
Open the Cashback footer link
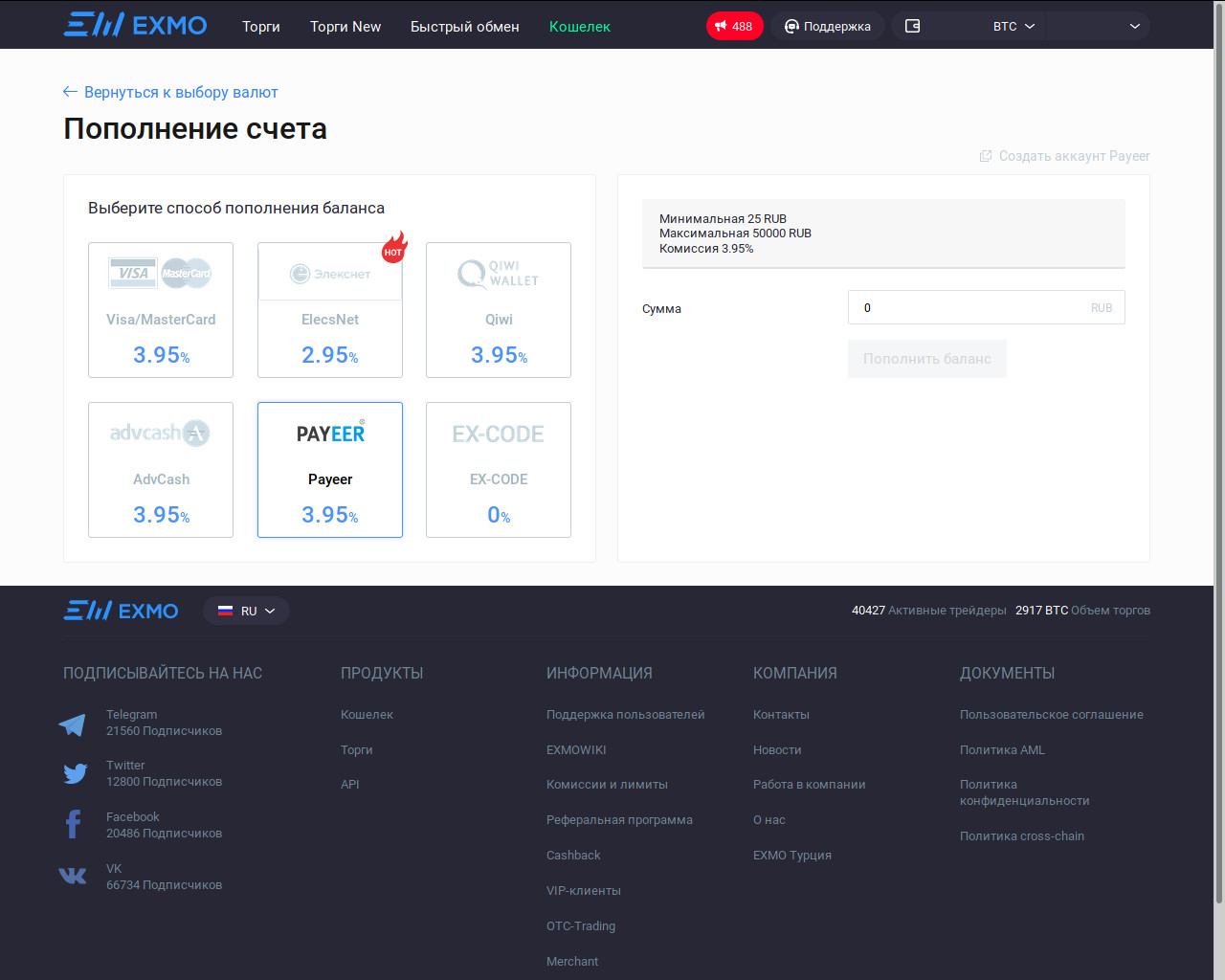(573, 856)
